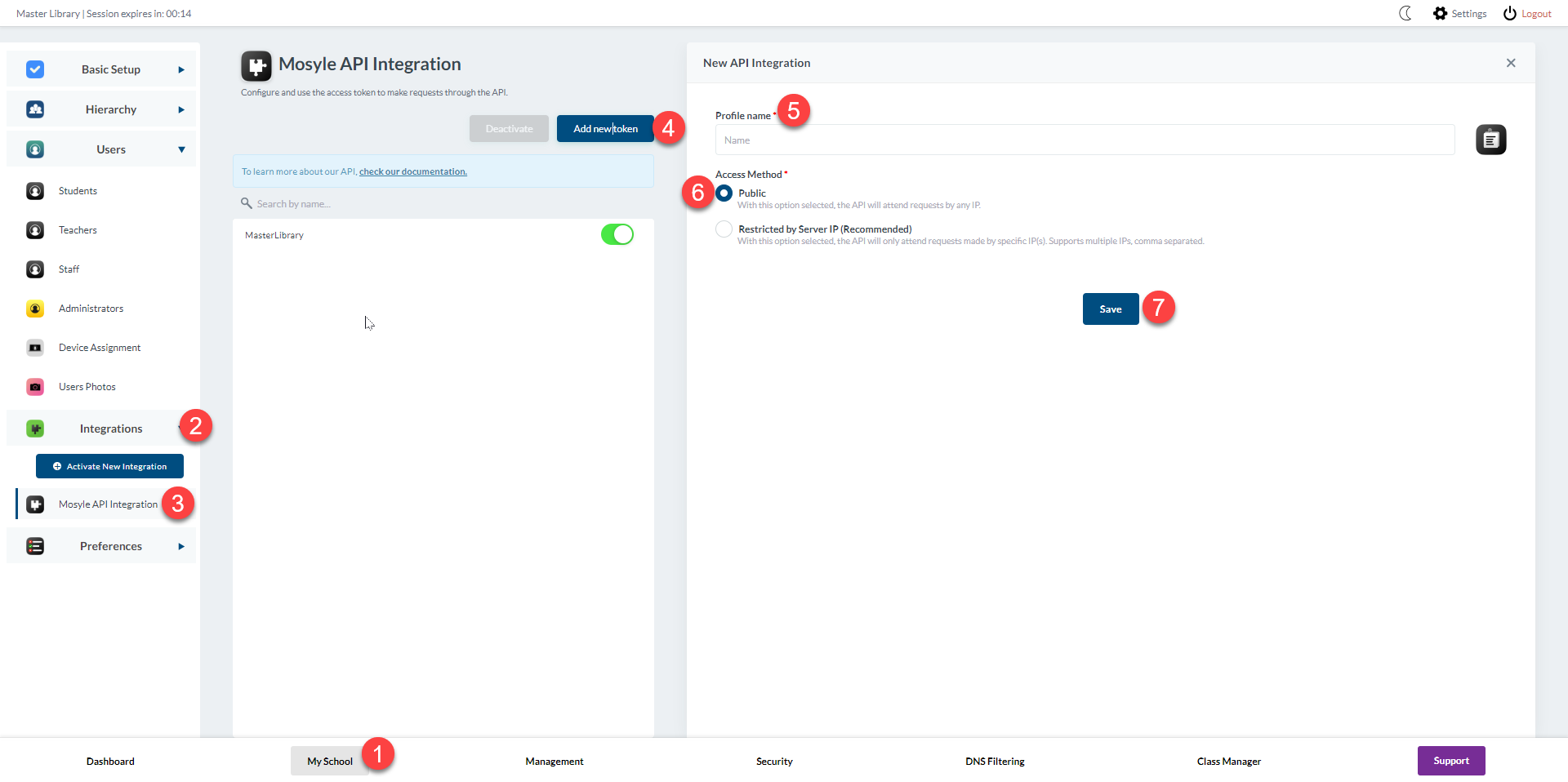Image resolution: width=1568 pixels, height=782 pixels.
Task: Close the New API Integration panel
Action: [x=1511, y=63]
